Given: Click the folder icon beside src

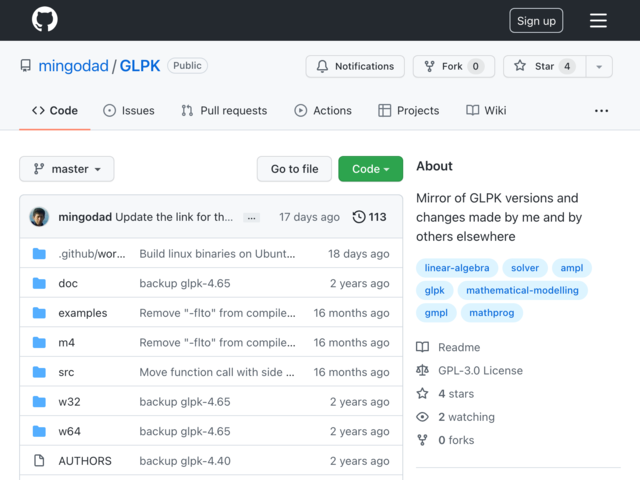Looking at the screenshot, I should (x=39, y=372).
